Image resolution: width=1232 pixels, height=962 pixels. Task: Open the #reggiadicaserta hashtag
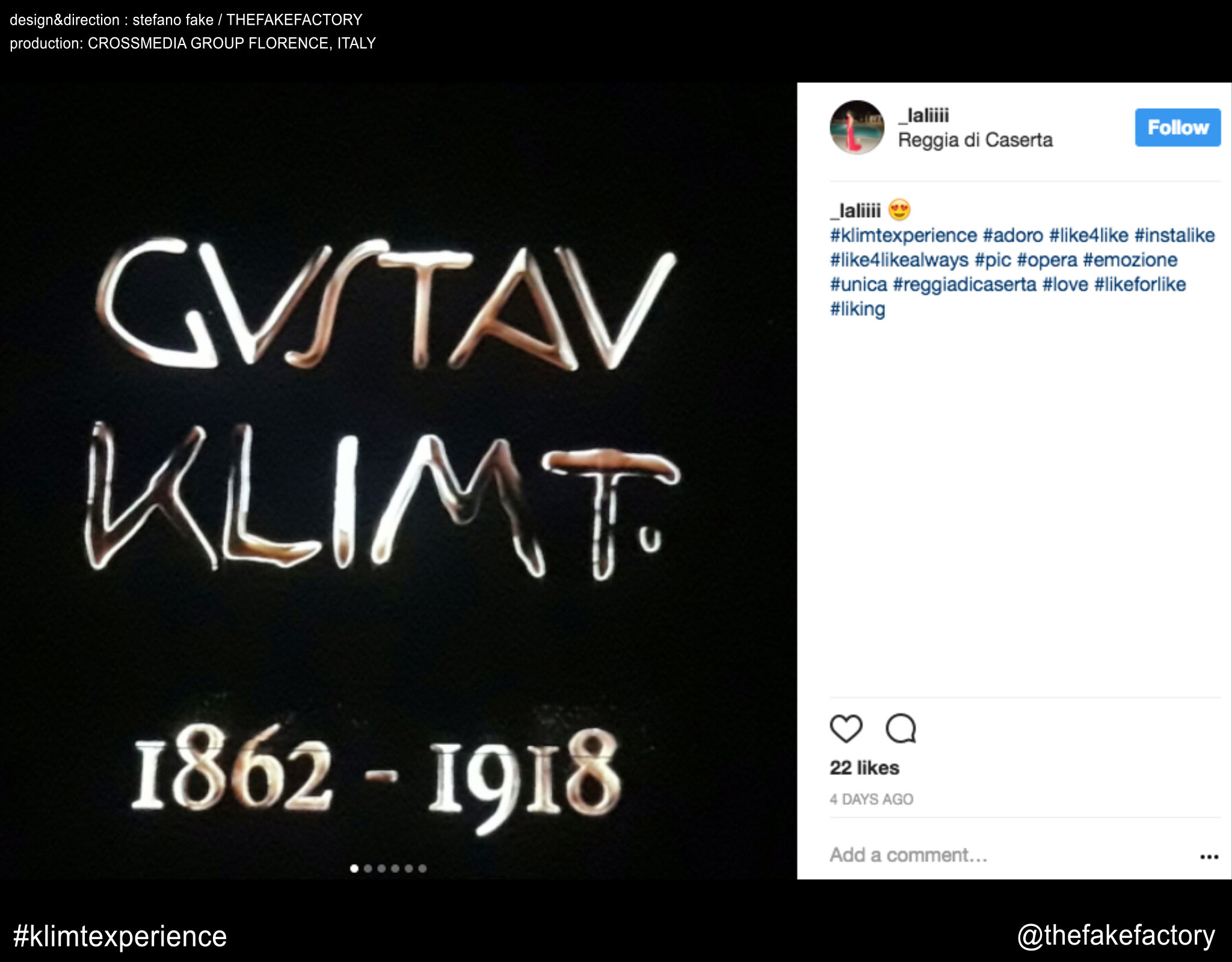coord(964,284)
